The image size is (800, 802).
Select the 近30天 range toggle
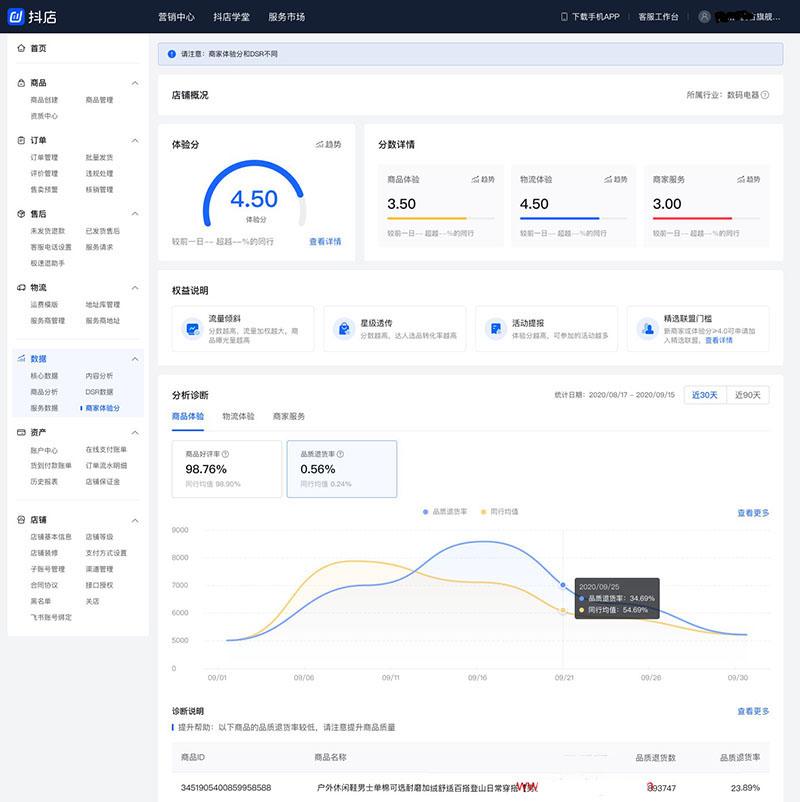tap(705, 395)
